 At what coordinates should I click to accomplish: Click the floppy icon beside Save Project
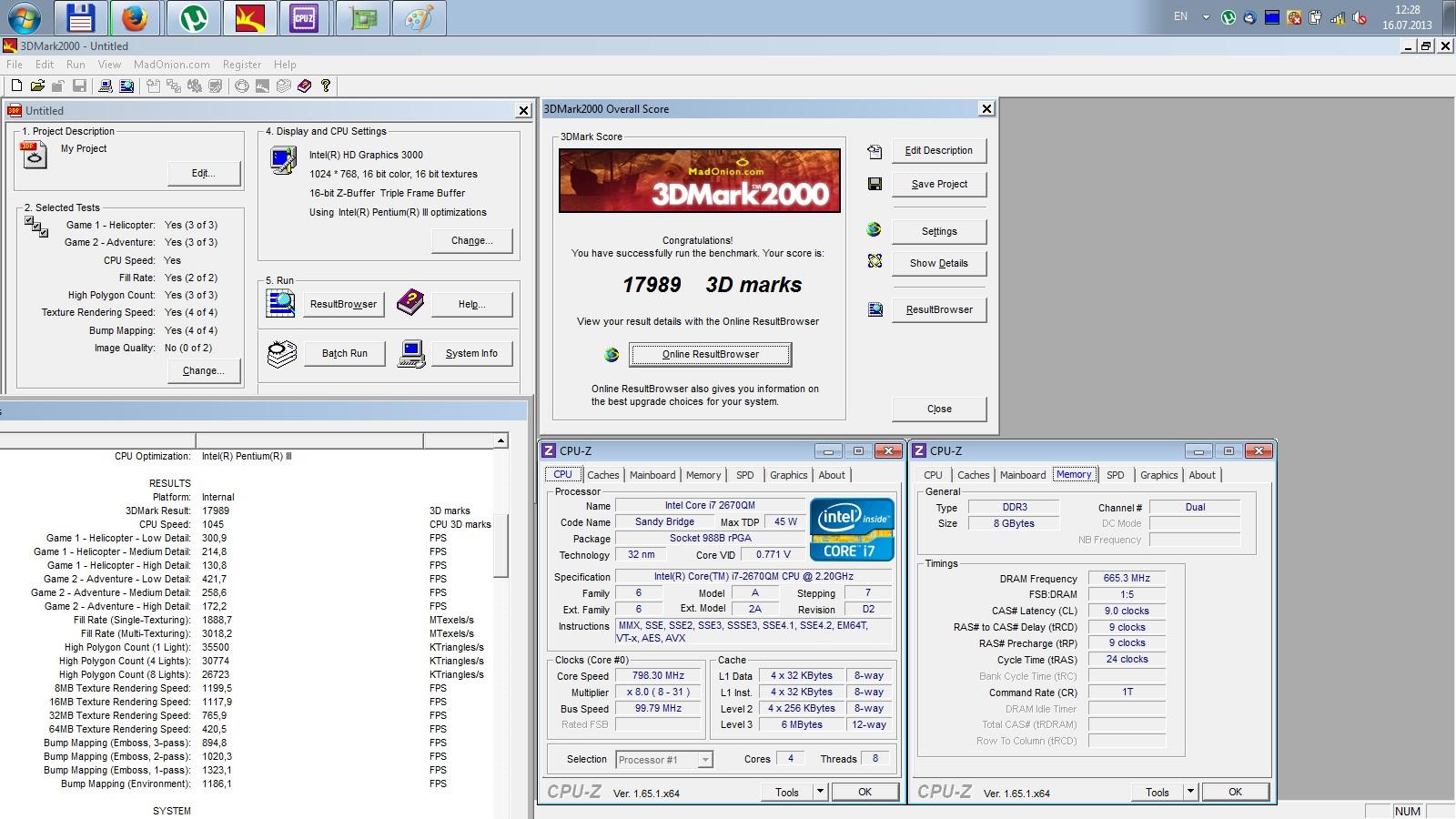pyautogui.click(x=875, y=184)
